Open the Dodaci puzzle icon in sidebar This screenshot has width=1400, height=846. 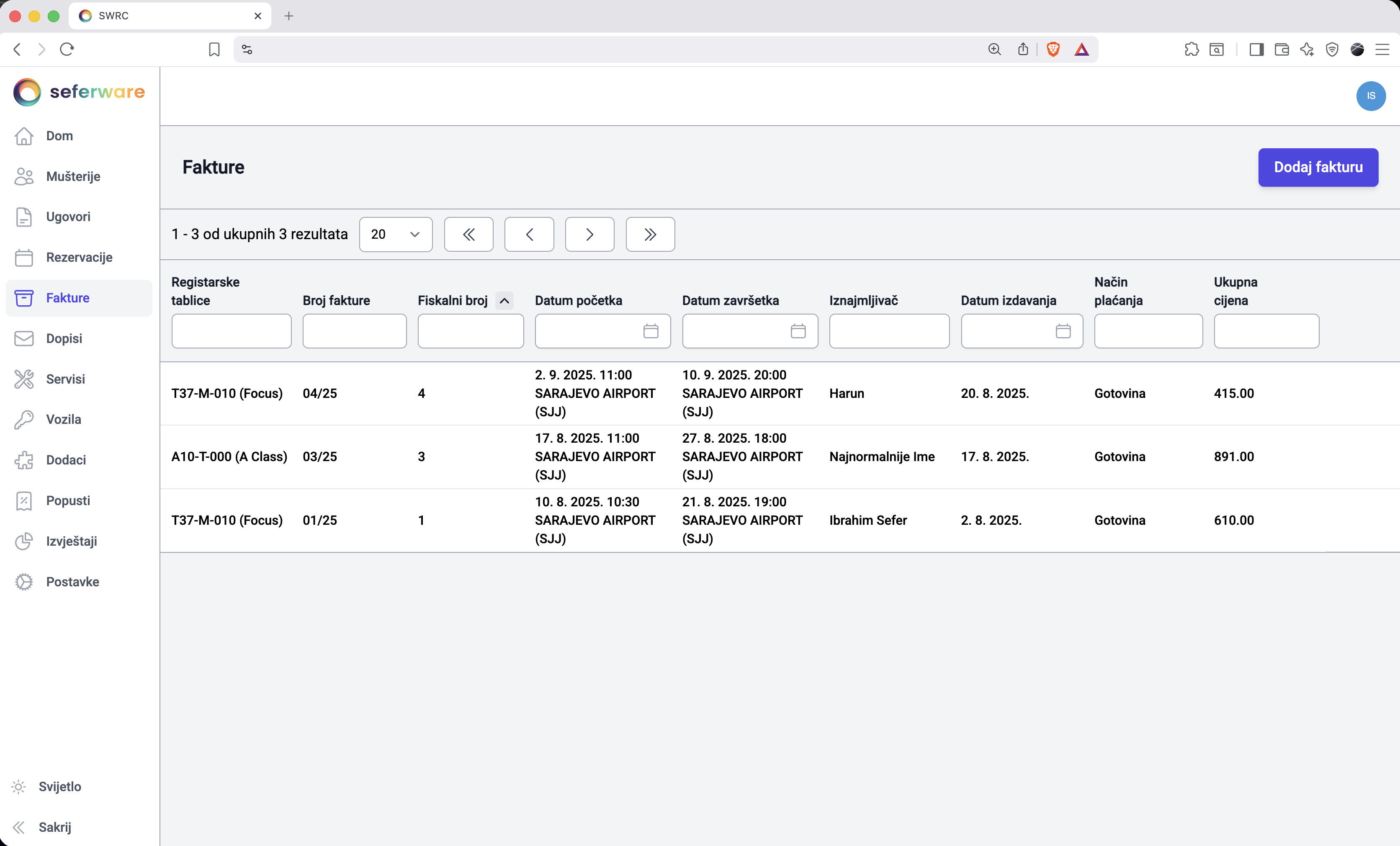coord(24,459)
